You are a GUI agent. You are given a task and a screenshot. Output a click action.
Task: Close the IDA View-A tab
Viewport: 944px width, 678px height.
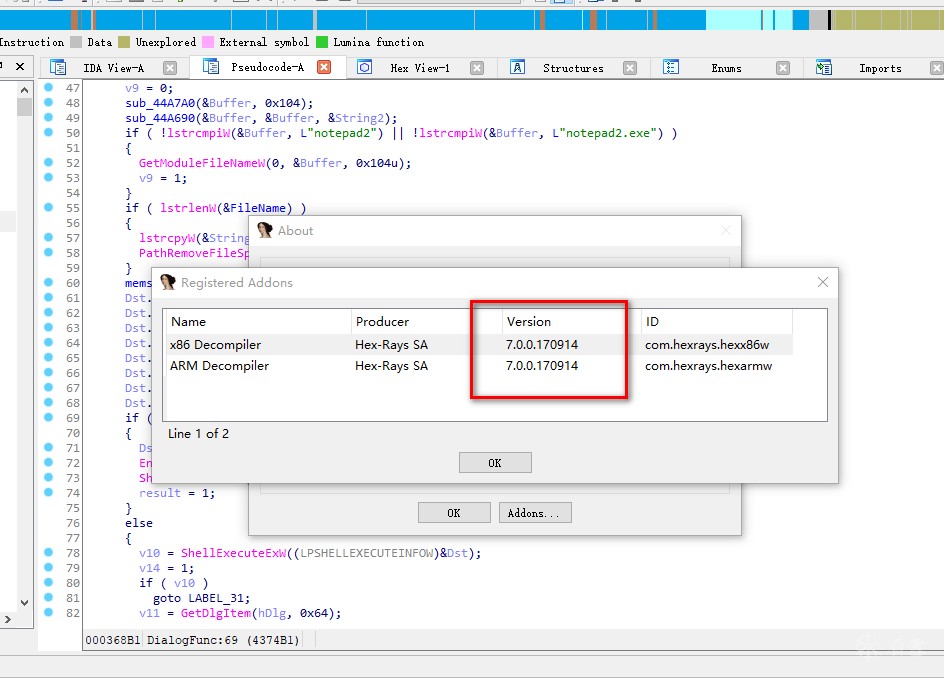pos(170,67)
